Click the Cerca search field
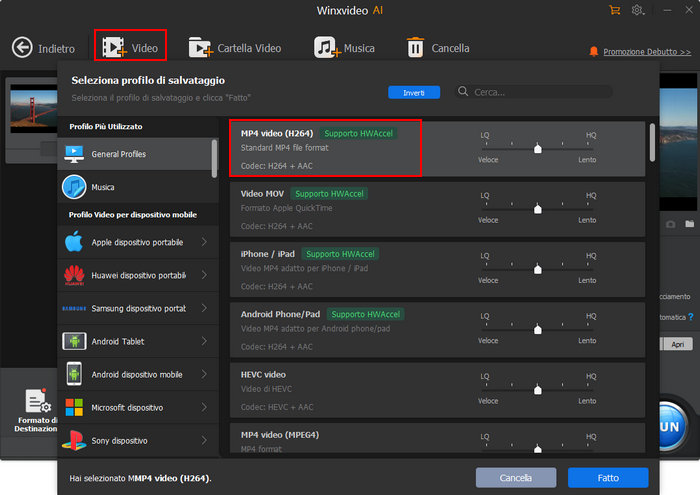This screenshot has height=495, width=700. [x=550, y=92]
